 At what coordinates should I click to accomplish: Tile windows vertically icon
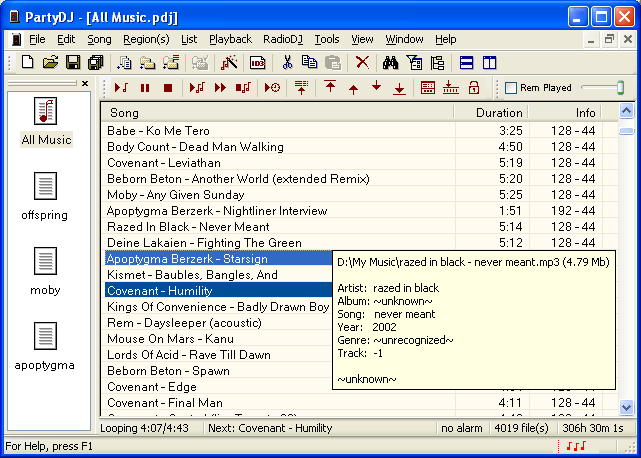coord(489,63)
